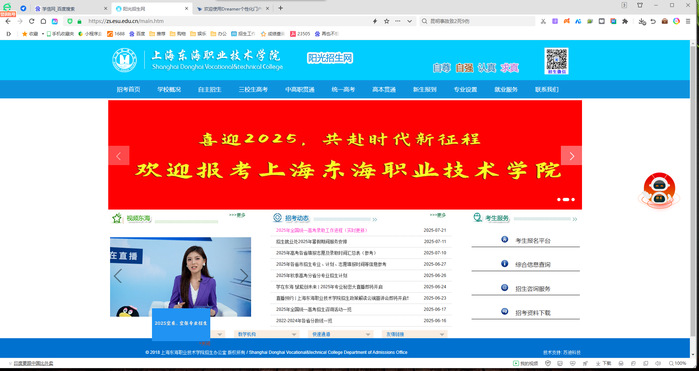Screen dimensions: 699x371
Task: Open 考生报名平台 service link
Action: [x=533, y=240]
